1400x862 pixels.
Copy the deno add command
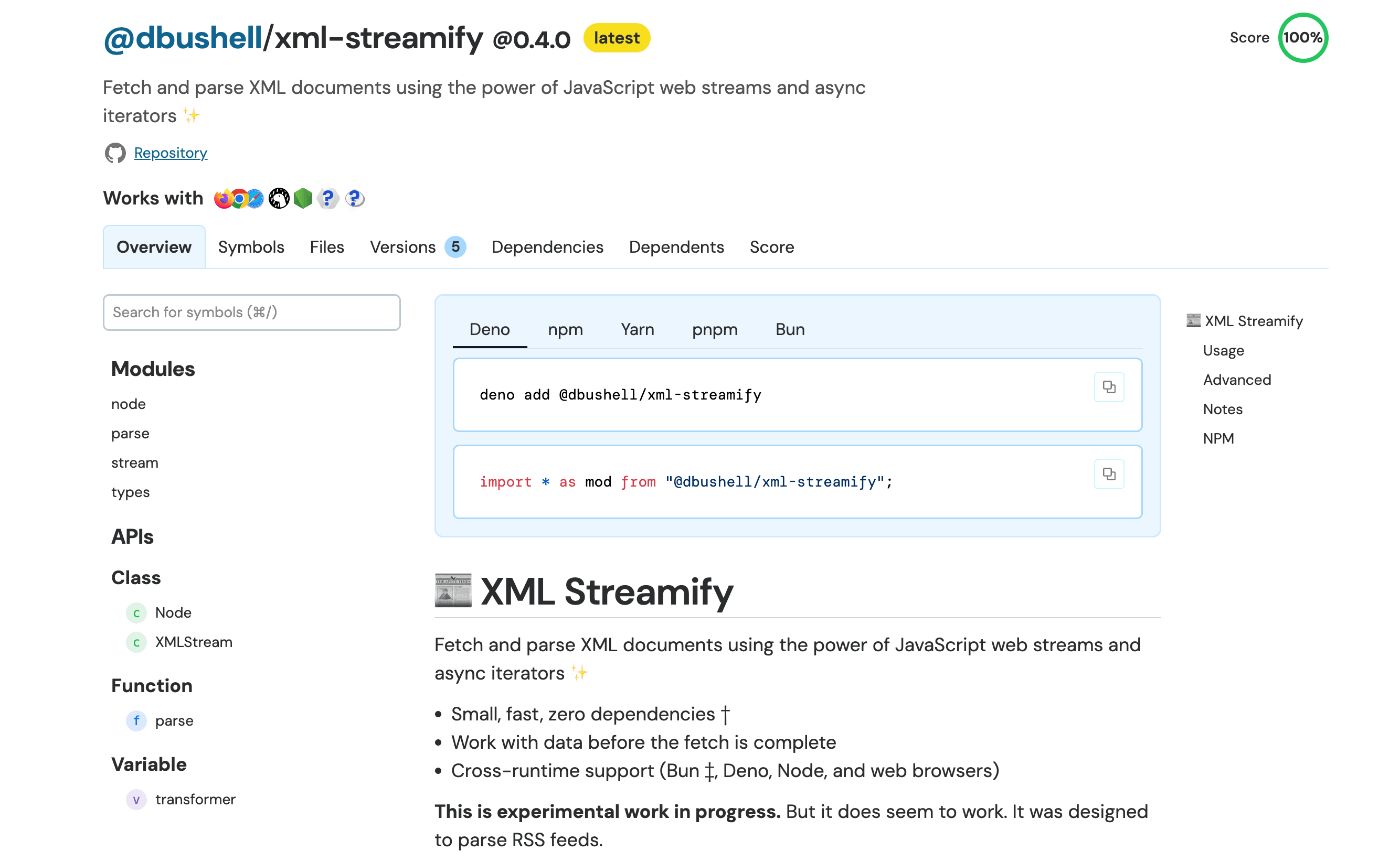[x=1109, y=387]
